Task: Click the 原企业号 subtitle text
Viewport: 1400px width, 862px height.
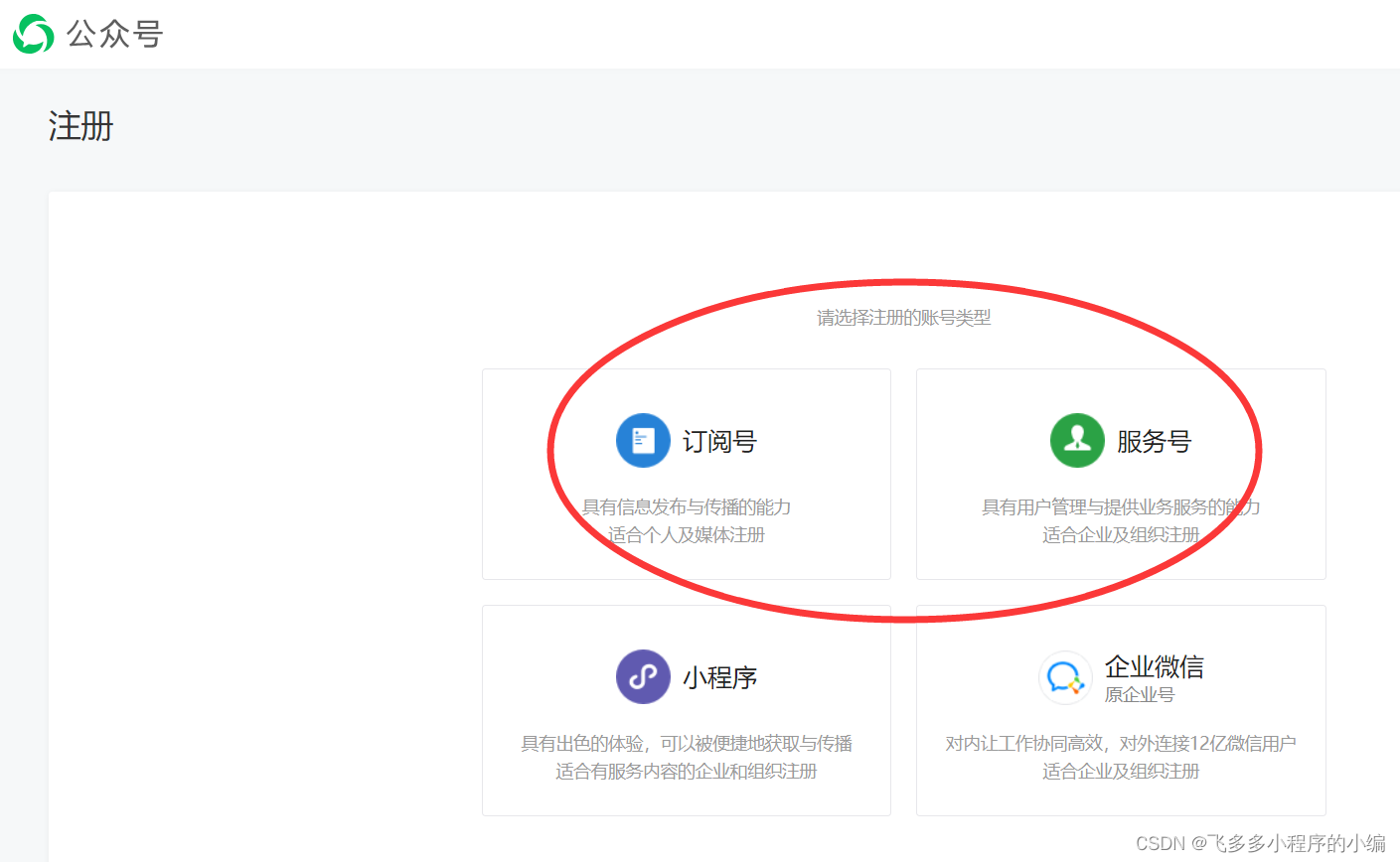Action: (1140, 694)
